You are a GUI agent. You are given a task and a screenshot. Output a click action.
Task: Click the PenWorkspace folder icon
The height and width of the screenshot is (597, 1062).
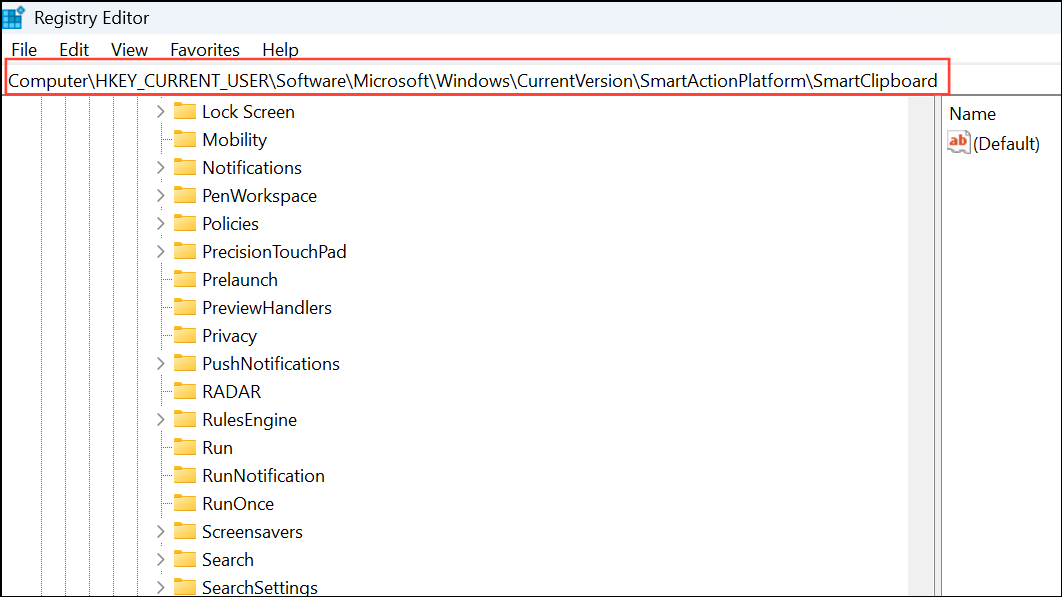click(x=185, y=195)
